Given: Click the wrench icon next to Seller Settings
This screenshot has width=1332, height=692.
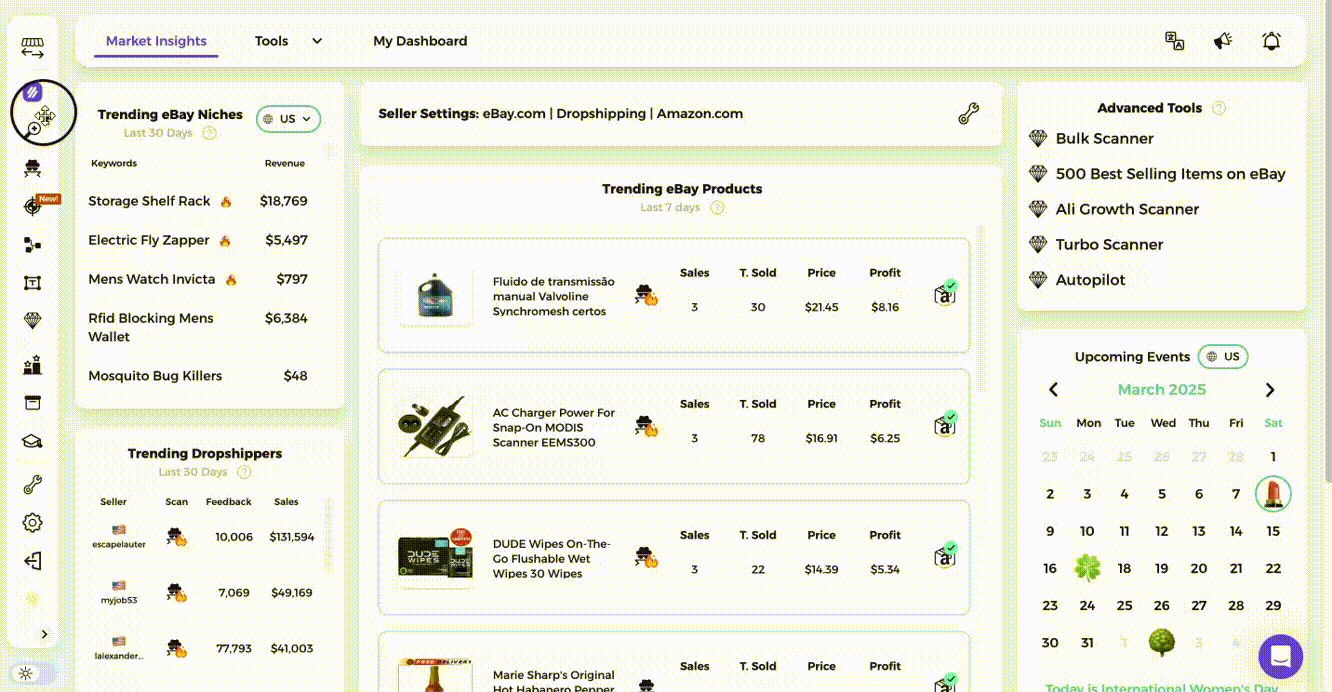Looking at the screenshot, I should (968, 114).
